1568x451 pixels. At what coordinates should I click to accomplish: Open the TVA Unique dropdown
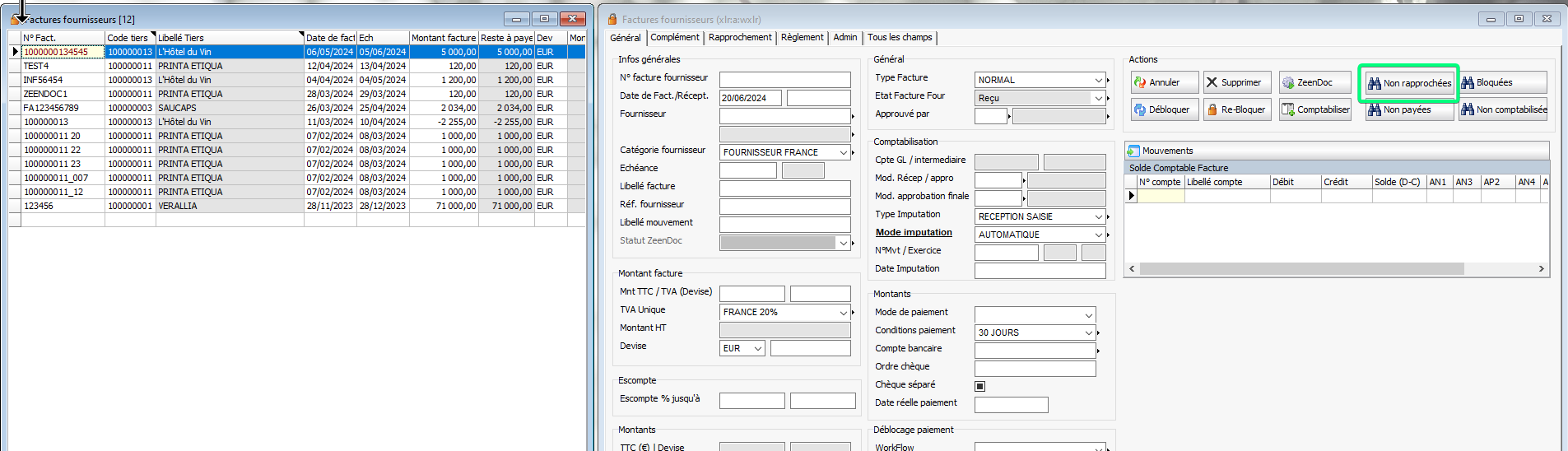(843, 313)
